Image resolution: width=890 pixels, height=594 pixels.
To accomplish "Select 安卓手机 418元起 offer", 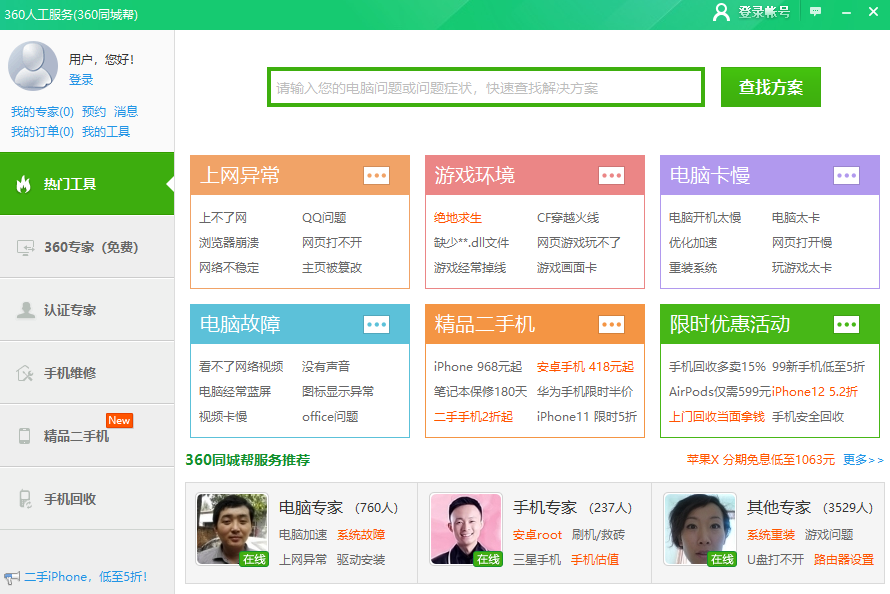I will pyautogui.click(x=585, y=366).
